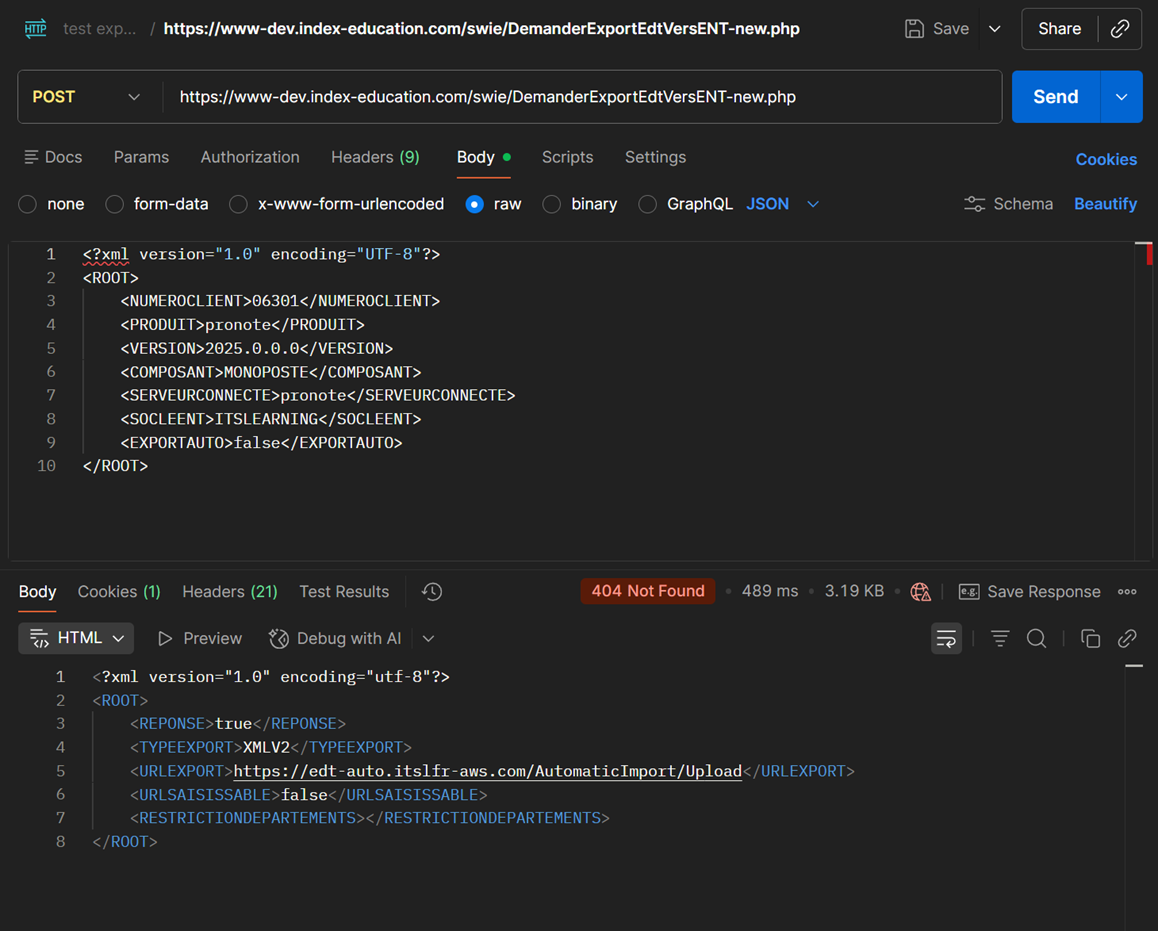Copy the response body to clipboard
Screen dimensions: 1158x931
(x=1090, y=639)
